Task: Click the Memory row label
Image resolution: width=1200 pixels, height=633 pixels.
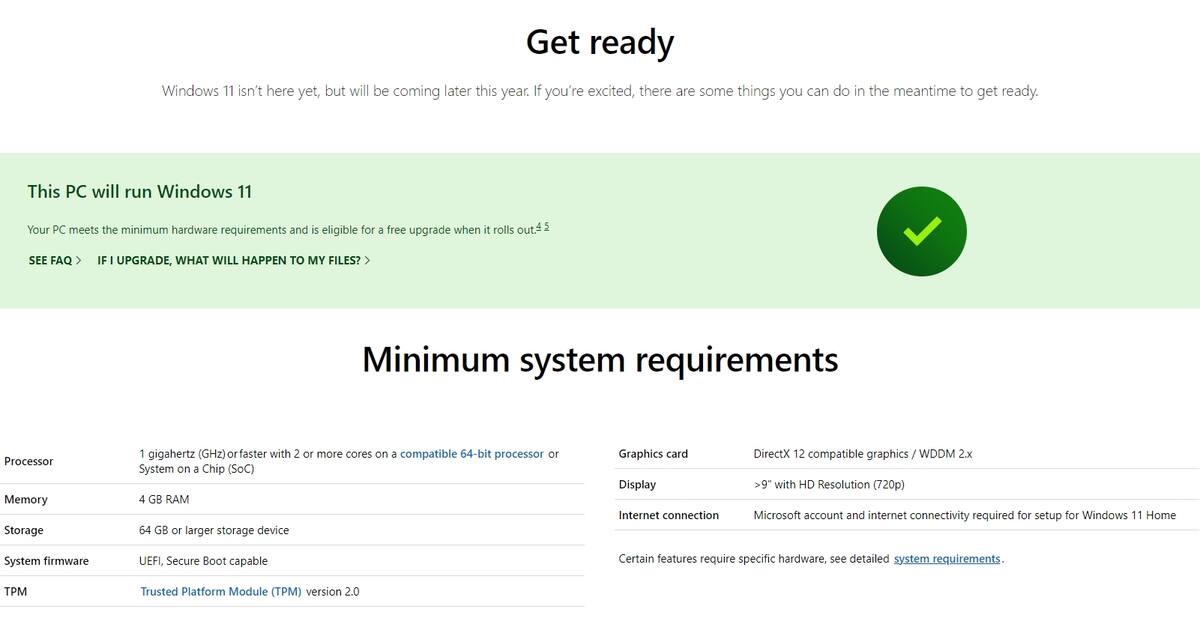Action: (26, 500)
